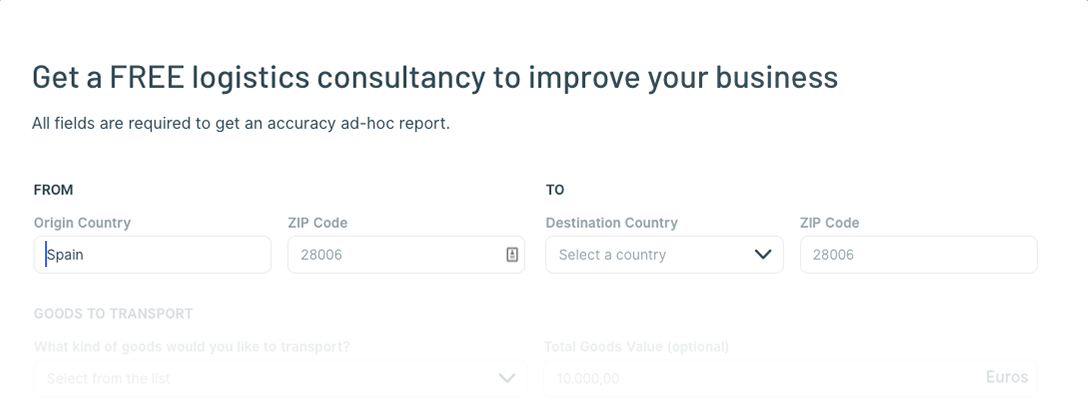Click the contact autofill icon in origin ZIP field
1088x420 pixels.
tap(511, 255)
